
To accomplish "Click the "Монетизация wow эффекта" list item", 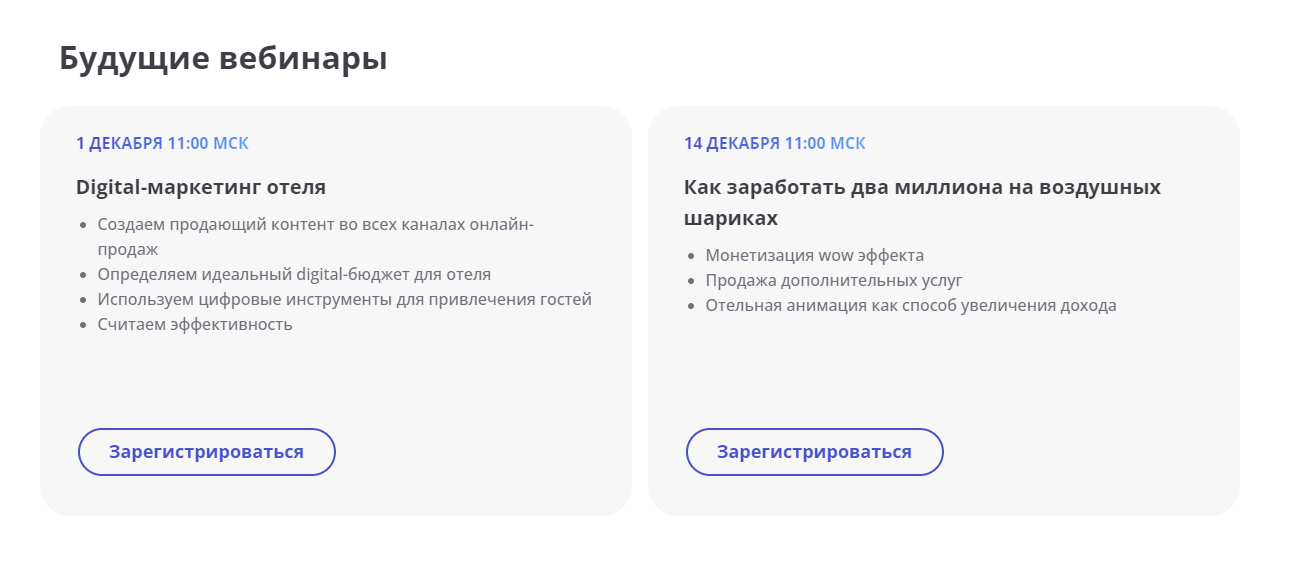I will click(x=814, y=255).
